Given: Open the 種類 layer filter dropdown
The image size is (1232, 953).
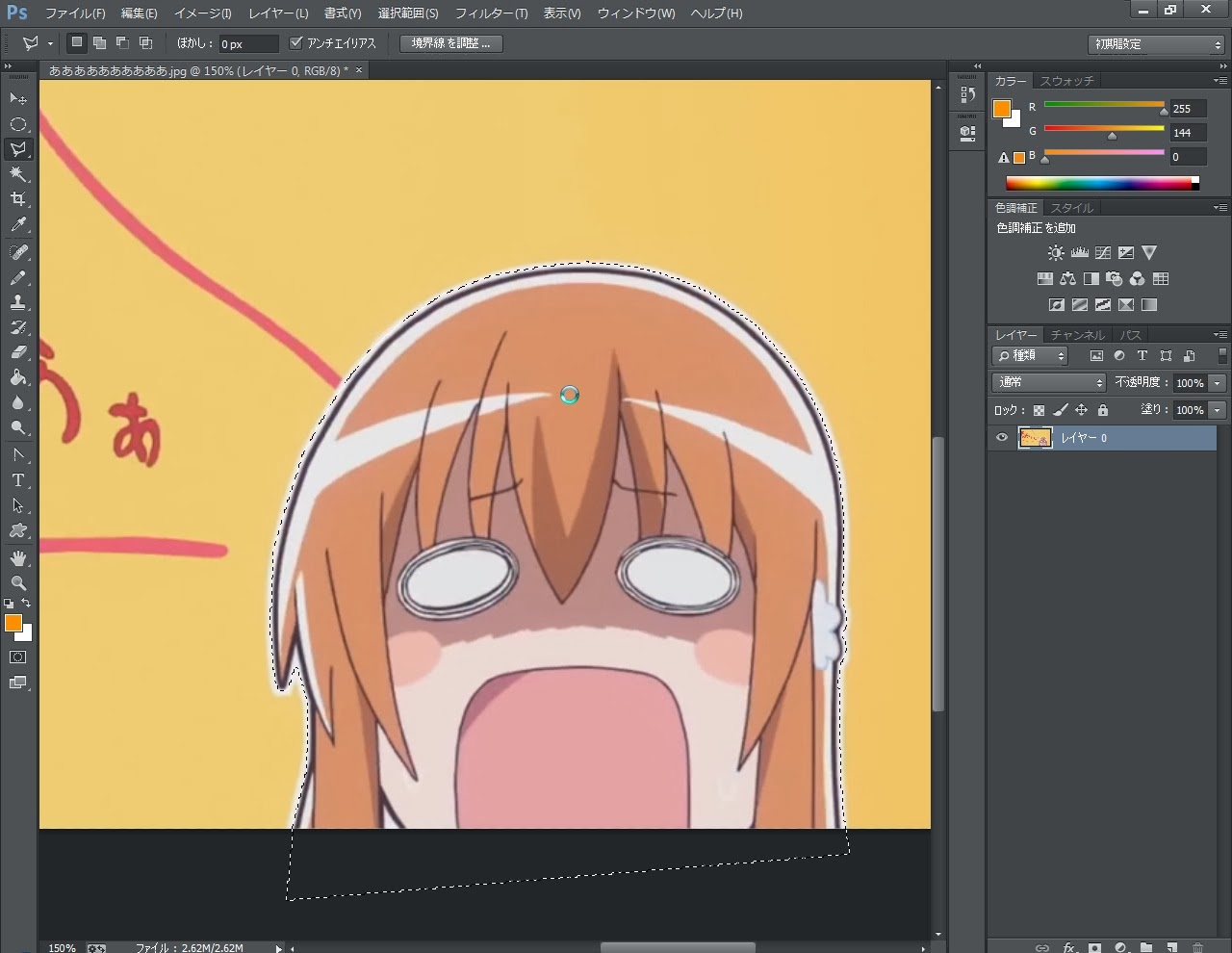Looking at the screenshot, I should point(1030,356).
